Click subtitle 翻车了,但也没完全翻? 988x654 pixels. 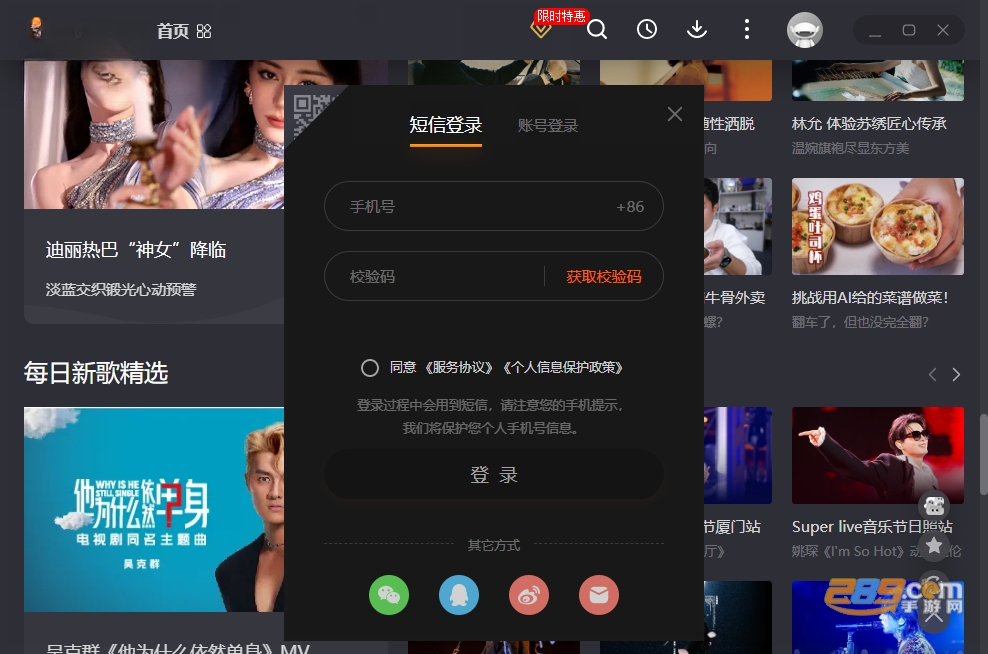coord(859,322)
